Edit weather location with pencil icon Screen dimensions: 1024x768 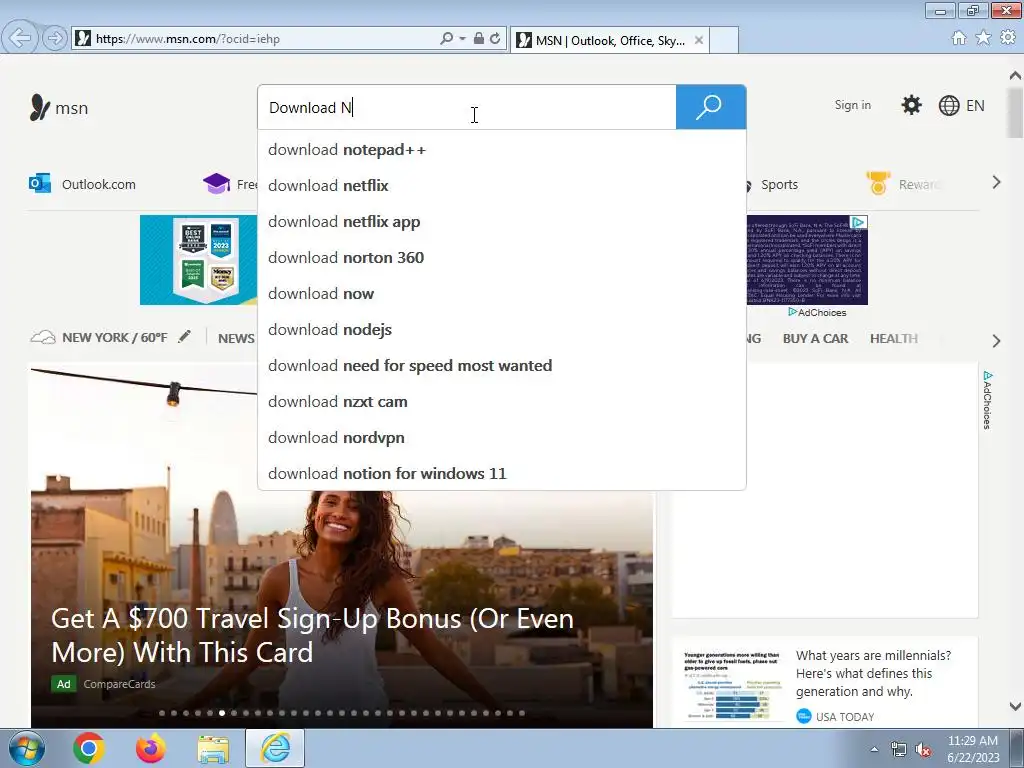[x=185, y=336]
